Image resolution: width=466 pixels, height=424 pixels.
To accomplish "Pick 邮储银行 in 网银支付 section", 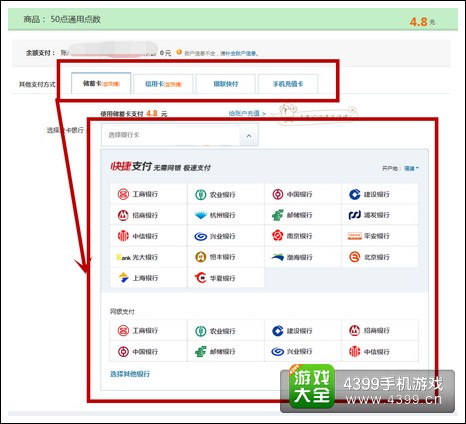I will coord(226,351).
